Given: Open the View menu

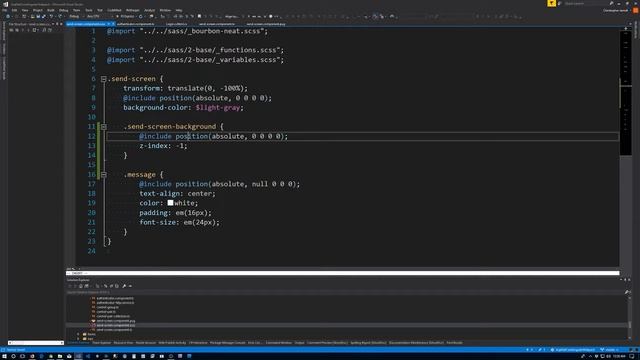Looking at the screenshot, I should click(25, 10).
